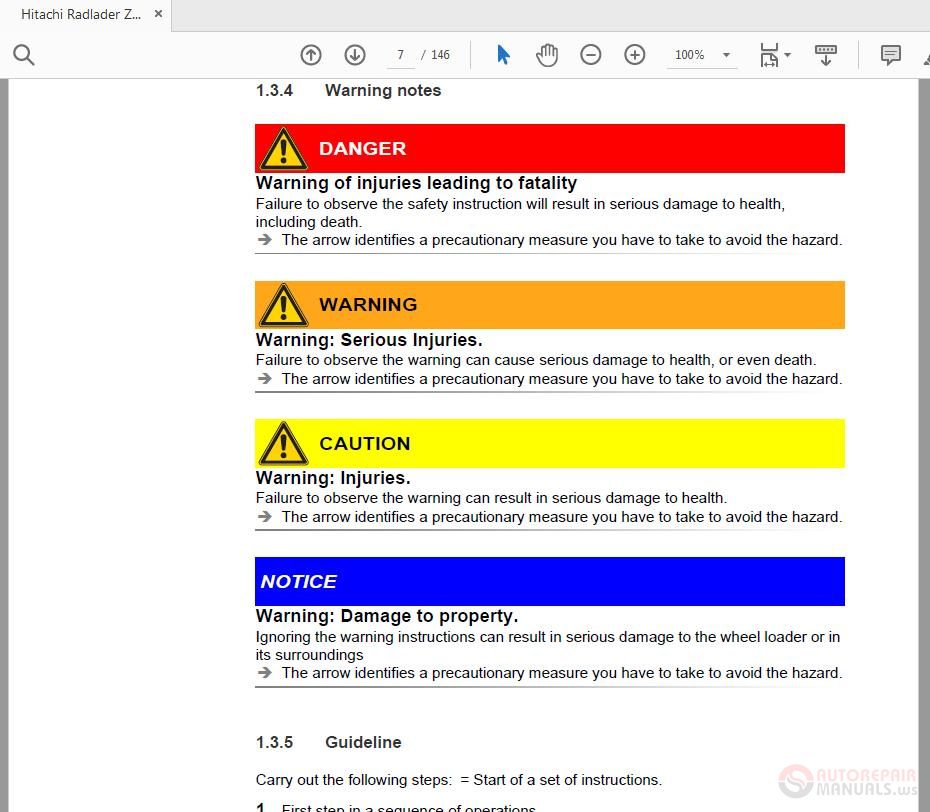This screenshot has height=812, width=930.
Task: Click the blue NOTICE banner
Action: 550,581
